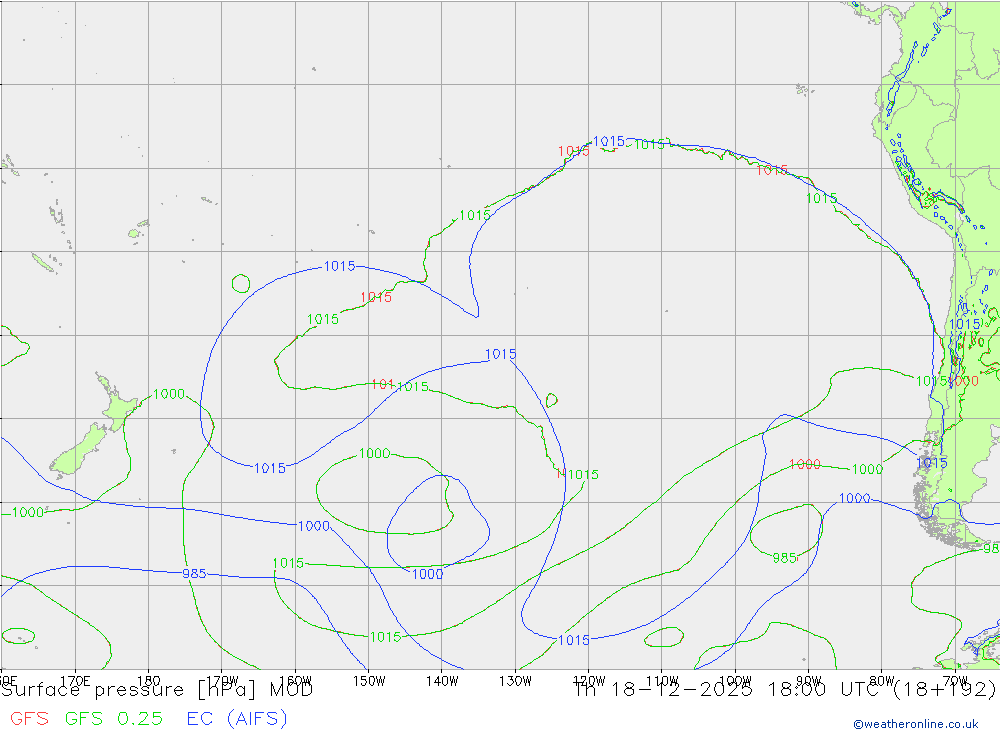Click the 110W longitude label
1000x733 pixels.
click(662, 681)
